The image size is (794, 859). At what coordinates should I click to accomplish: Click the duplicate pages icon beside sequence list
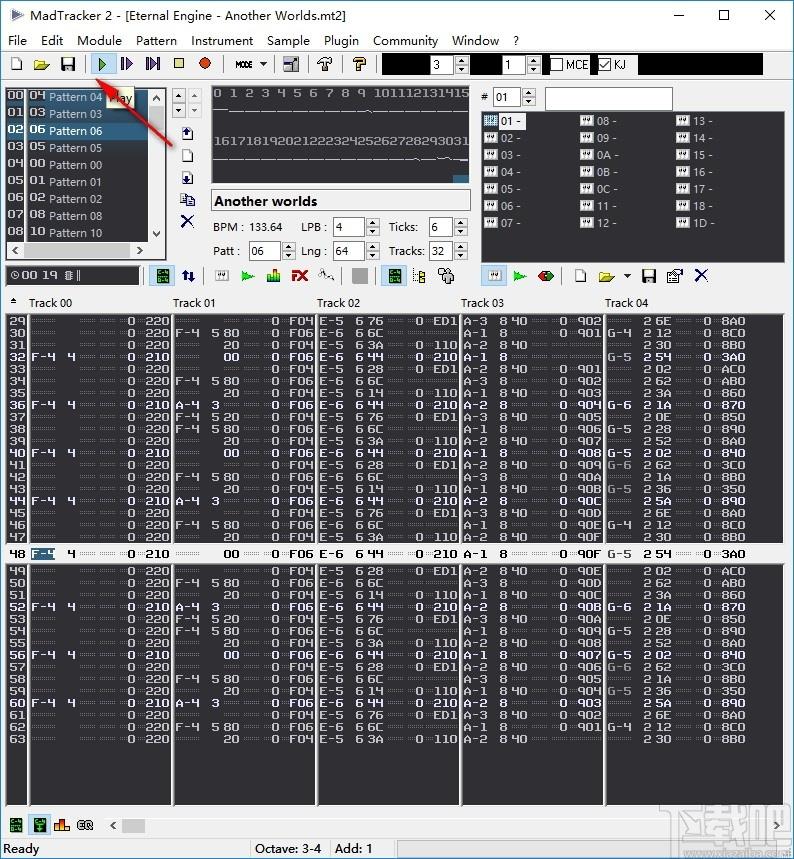(x=187, y=199)
